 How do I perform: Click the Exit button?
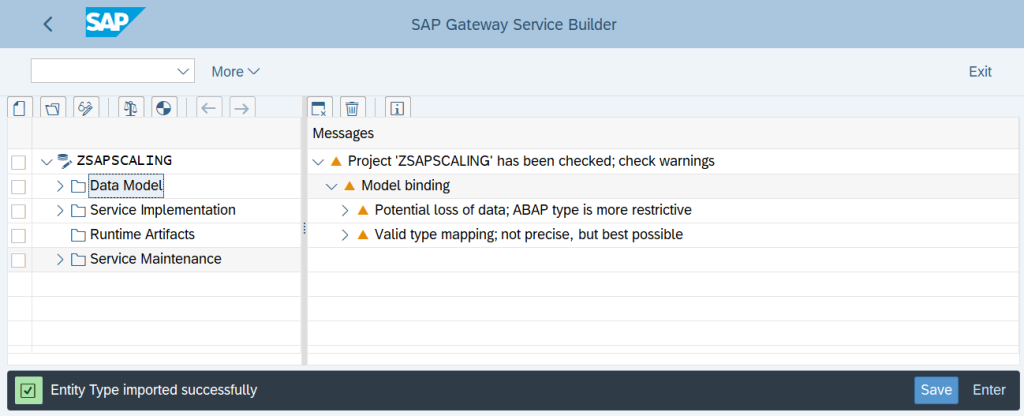(x=980, y=72)
